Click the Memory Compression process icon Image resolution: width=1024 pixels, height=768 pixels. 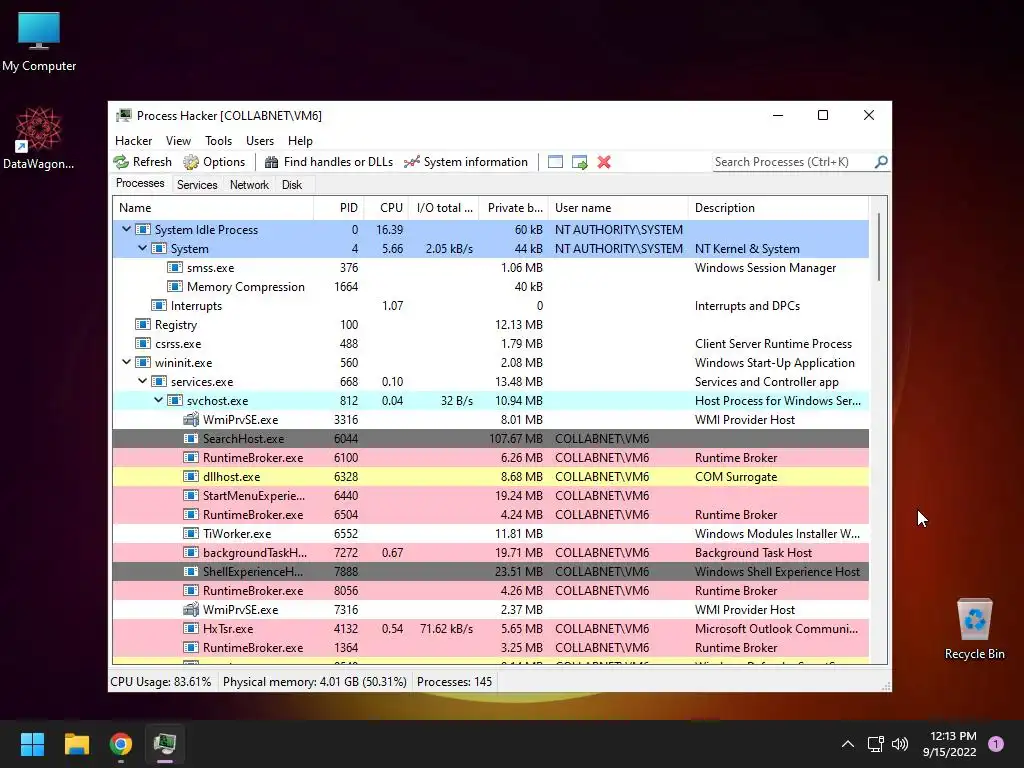pyautogui.click(x=175, y=287)
